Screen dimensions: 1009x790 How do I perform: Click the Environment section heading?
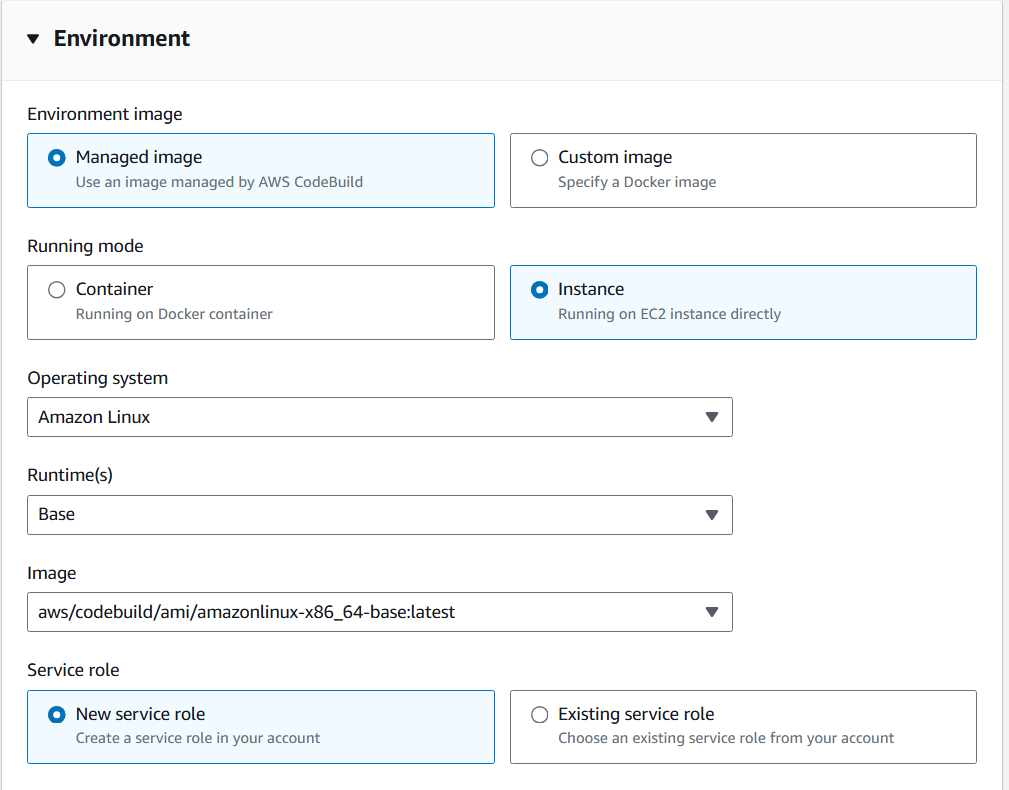pos(122,39)
